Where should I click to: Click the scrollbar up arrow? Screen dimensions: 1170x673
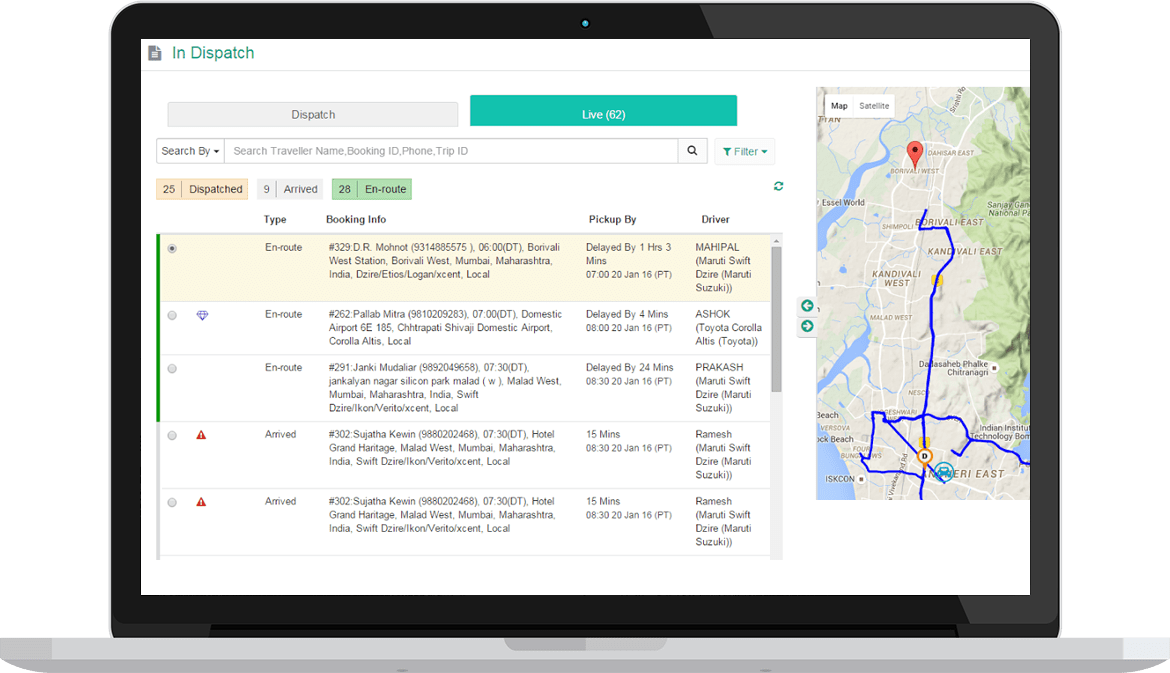coord(776,241)
